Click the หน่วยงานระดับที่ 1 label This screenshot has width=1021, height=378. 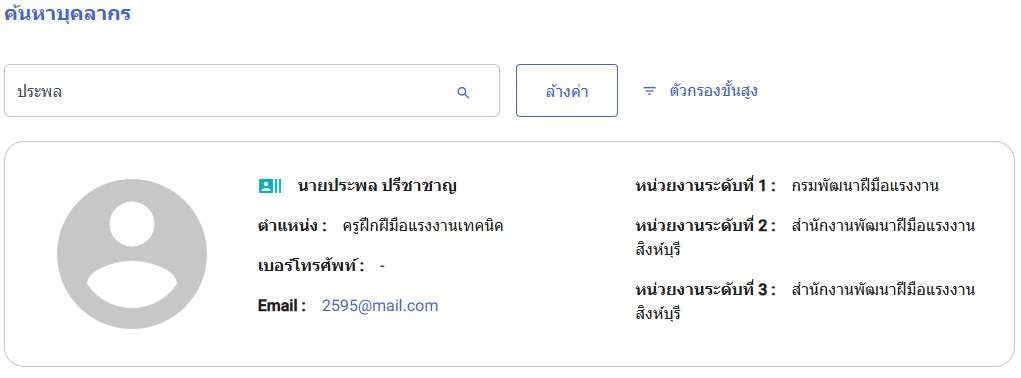pyautogui.click(x=705, y=186)
